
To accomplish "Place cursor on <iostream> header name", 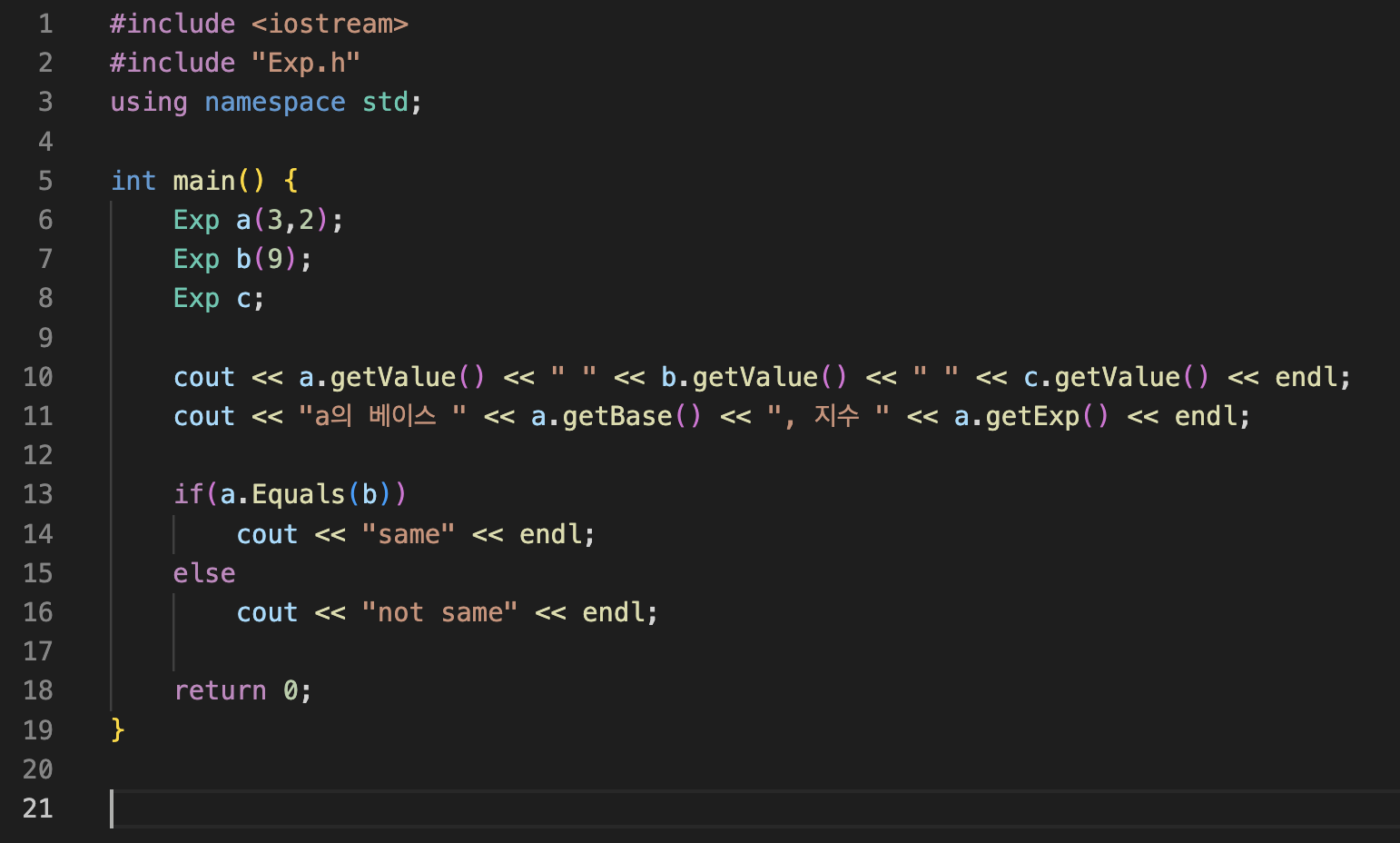I will point(330,24).
